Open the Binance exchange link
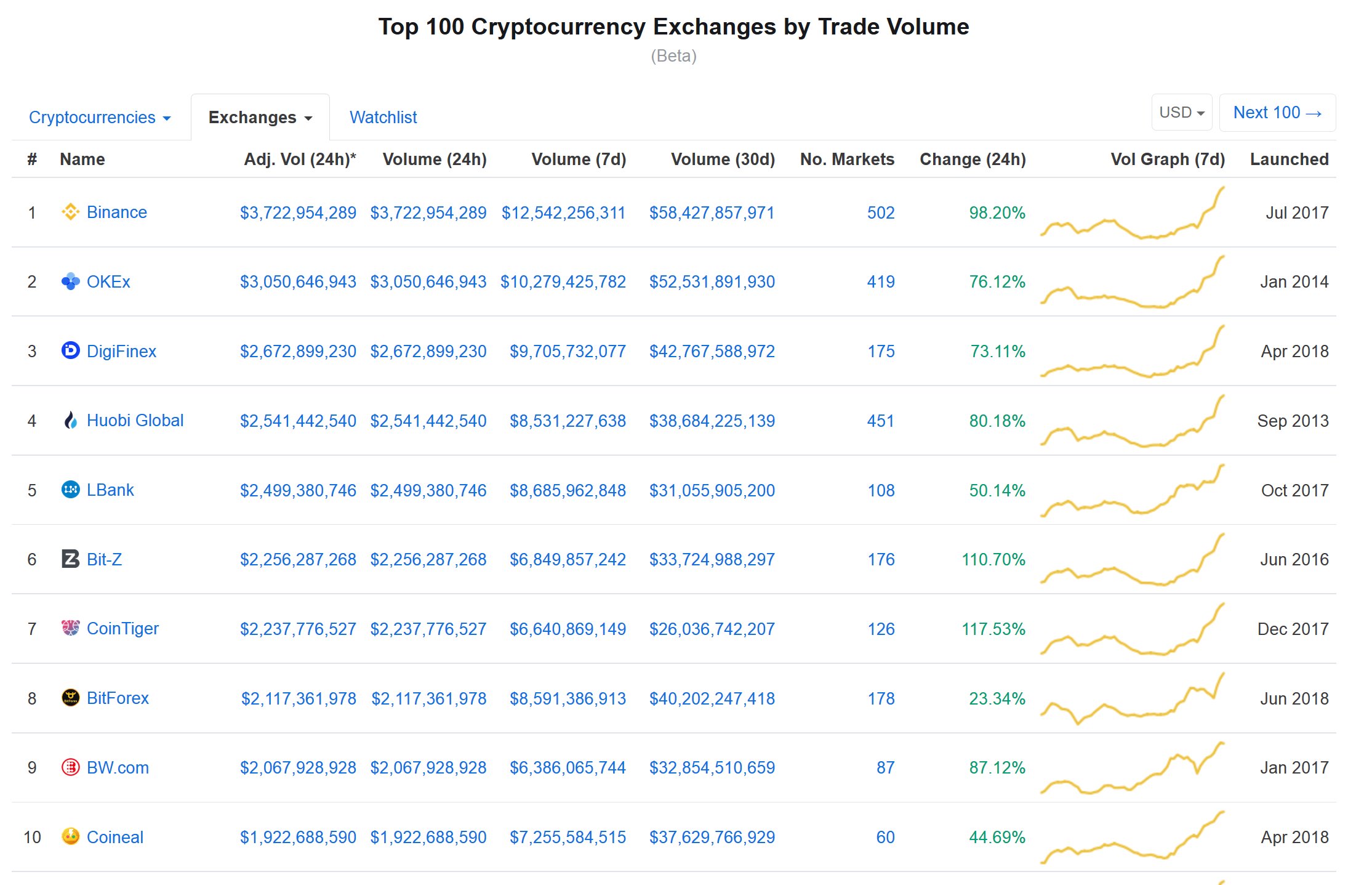Image resolution: width=1372 pixels, height=885 pixels. pyautogui.click(x=117, y=212)
